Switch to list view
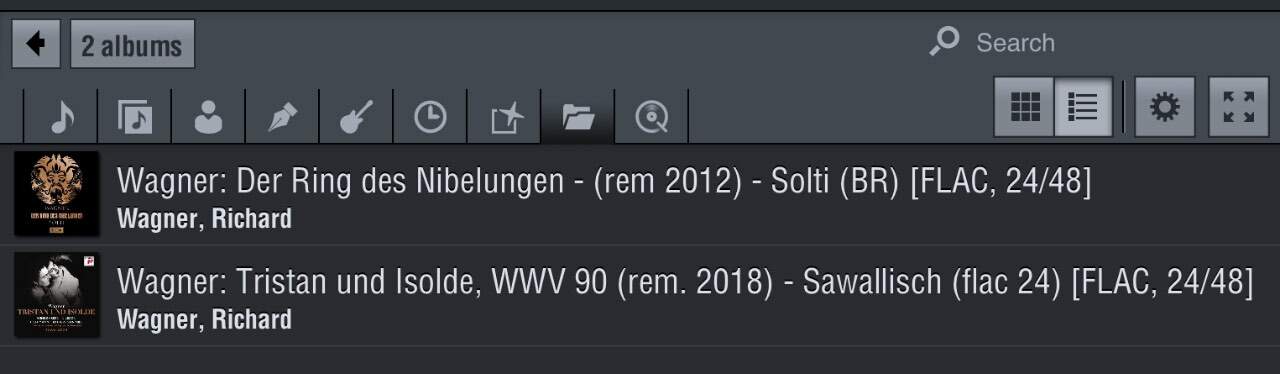 (1083, 106)
